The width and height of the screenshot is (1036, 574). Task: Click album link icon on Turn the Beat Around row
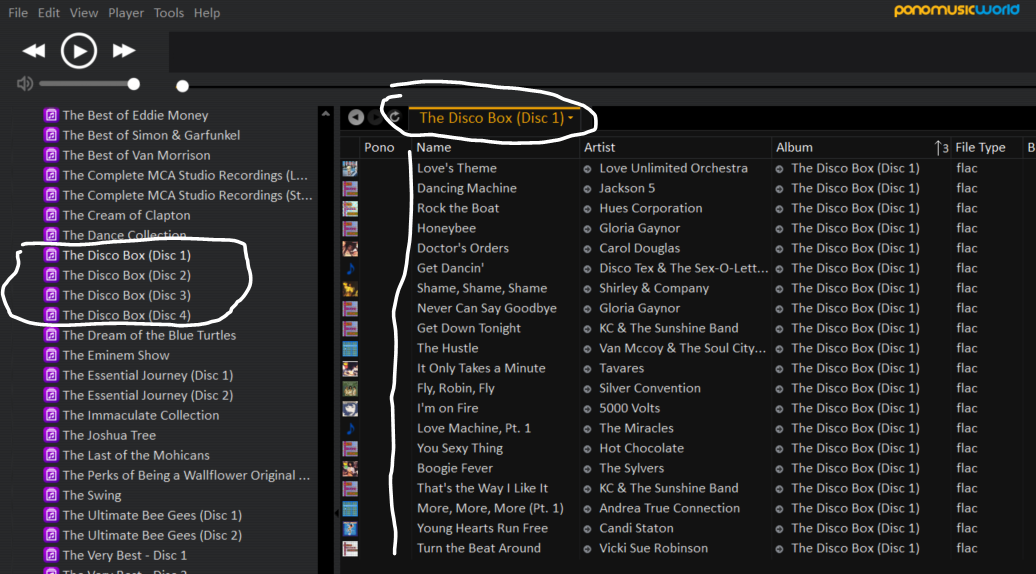coord(780,549)
